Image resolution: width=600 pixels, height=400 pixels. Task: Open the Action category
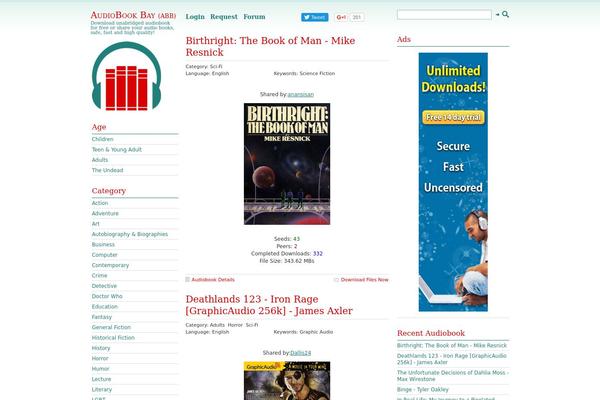tap(100, 203)
